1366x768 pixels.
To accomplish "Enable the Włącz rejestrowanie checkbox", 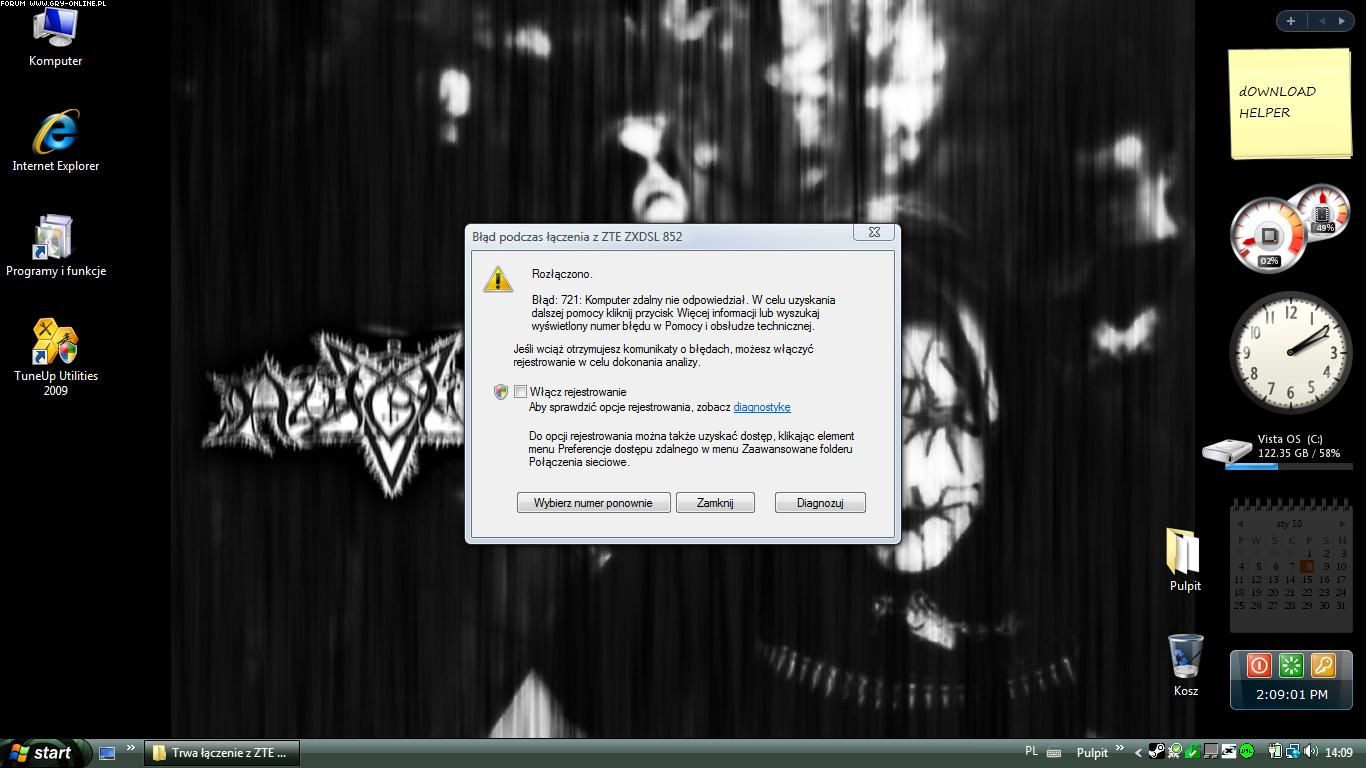I will click(520, 392).
